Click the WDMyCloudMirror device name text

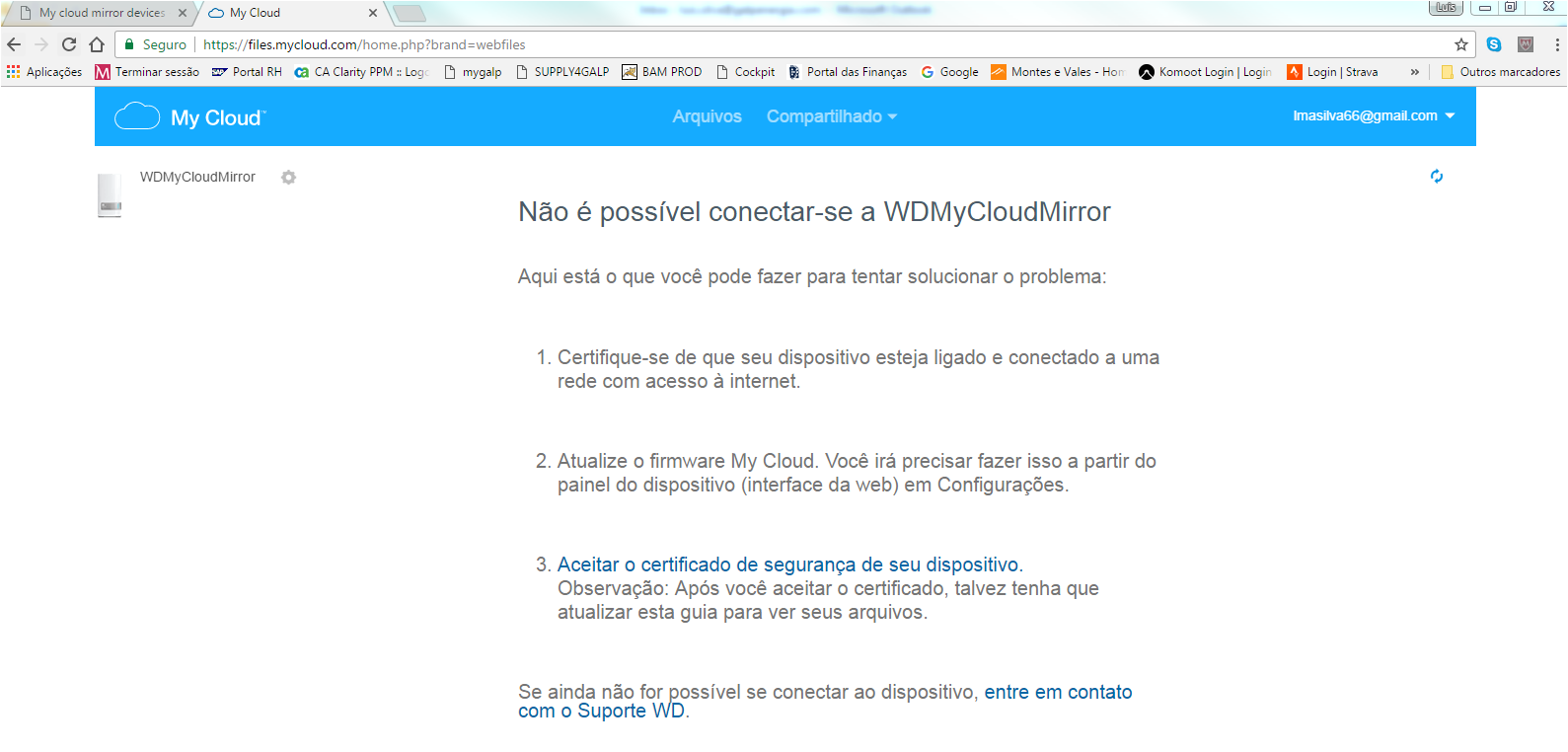[x=197, y=177]
